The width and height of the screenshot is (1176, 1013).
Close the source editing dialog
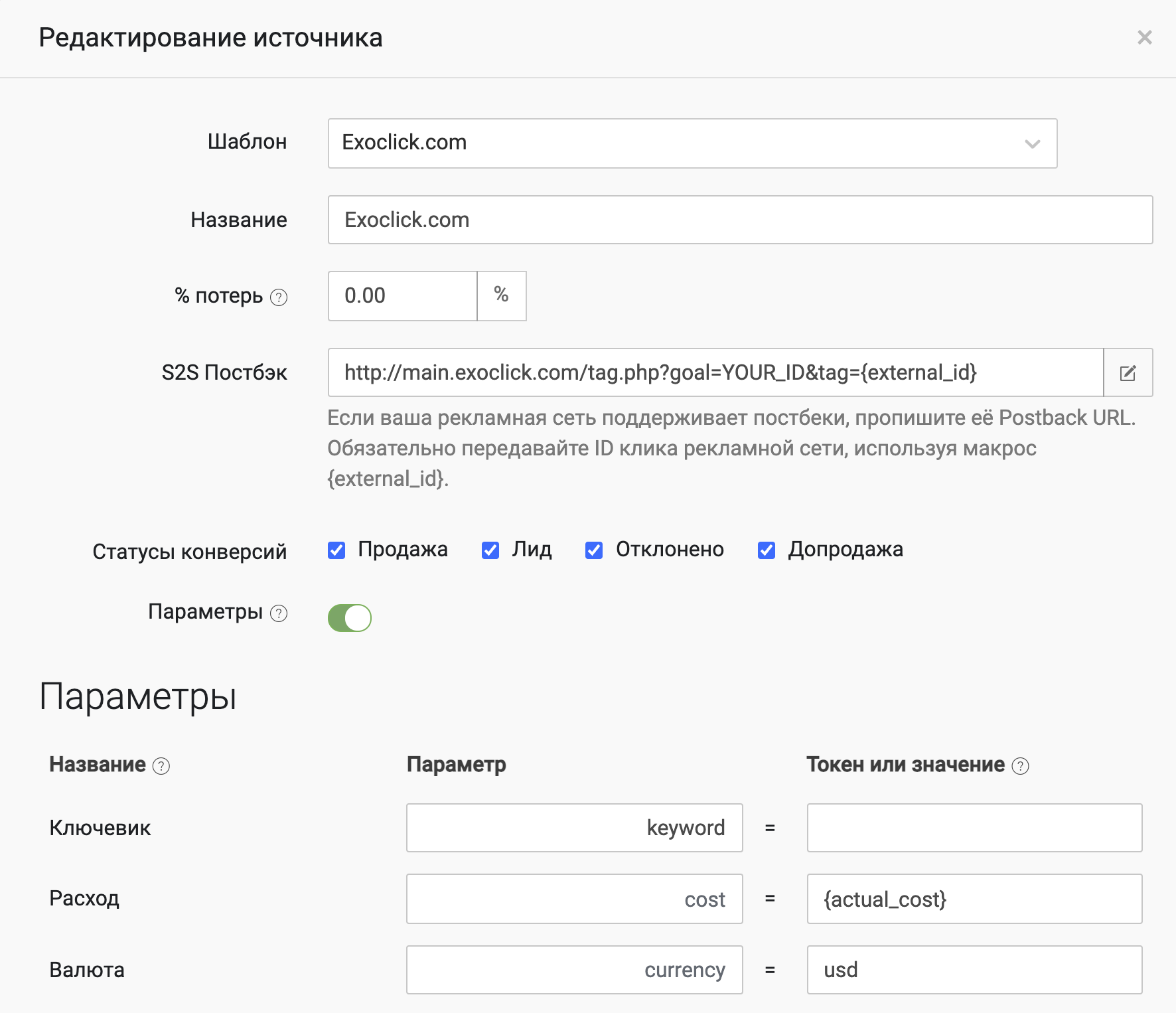[1144, 37]
